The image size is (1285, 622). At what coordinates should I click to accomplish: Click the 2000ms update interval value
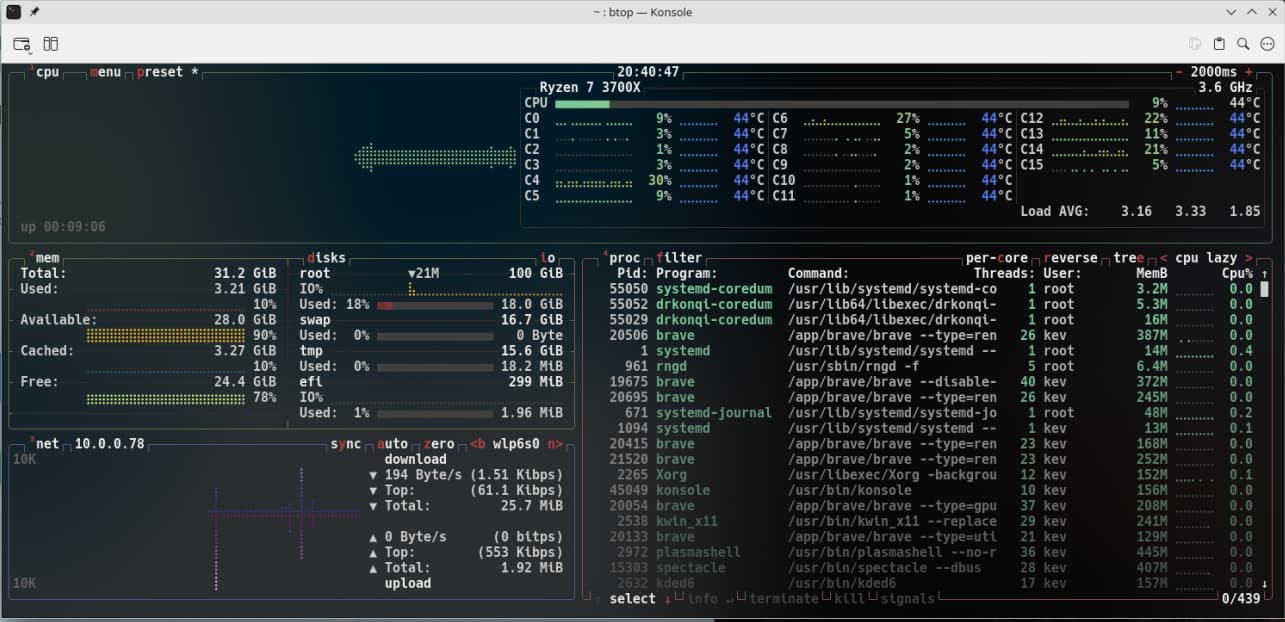click(1214, 72)
